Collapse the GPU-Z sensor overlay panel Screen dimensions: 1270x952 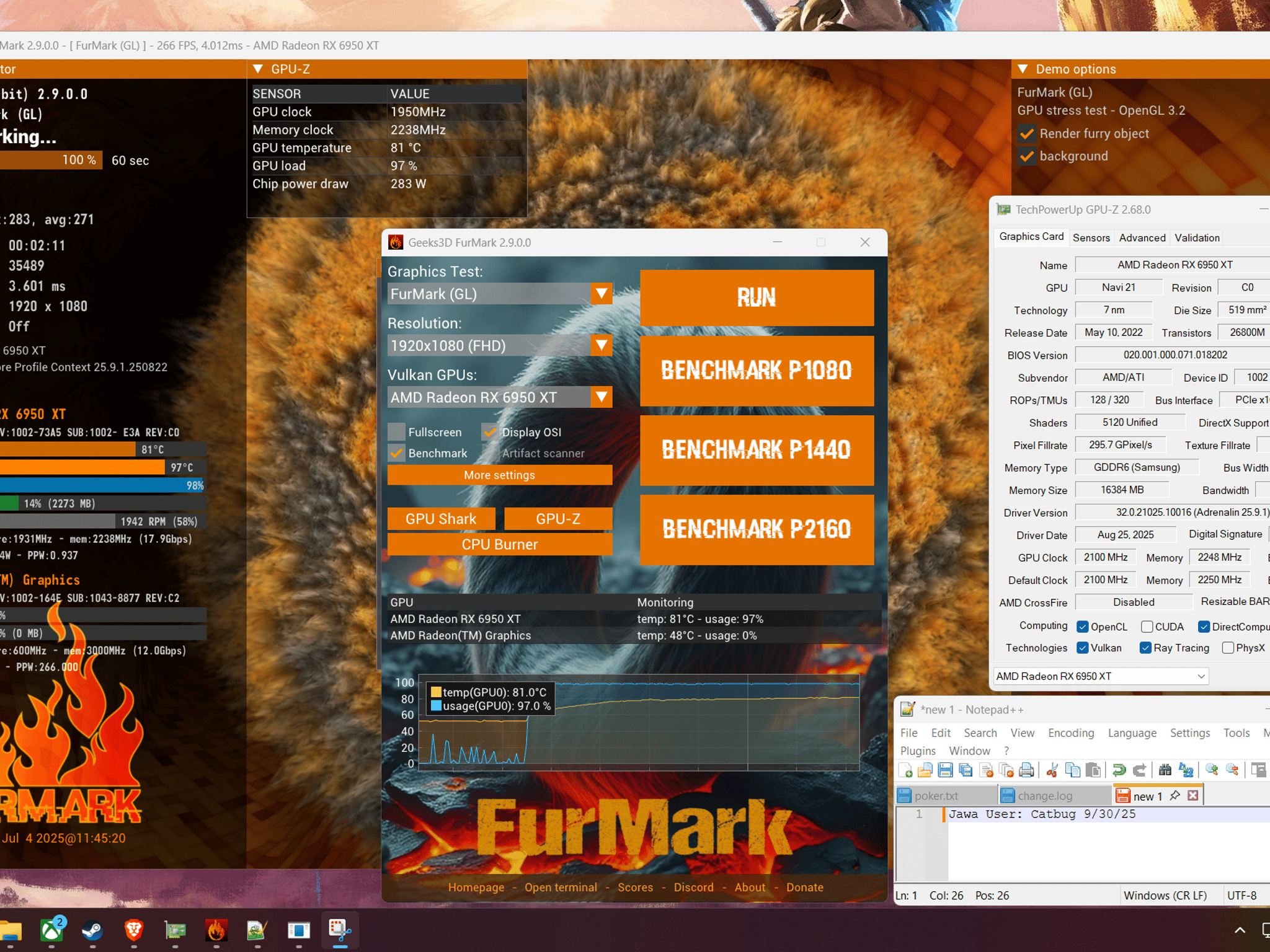pos(258,69)
